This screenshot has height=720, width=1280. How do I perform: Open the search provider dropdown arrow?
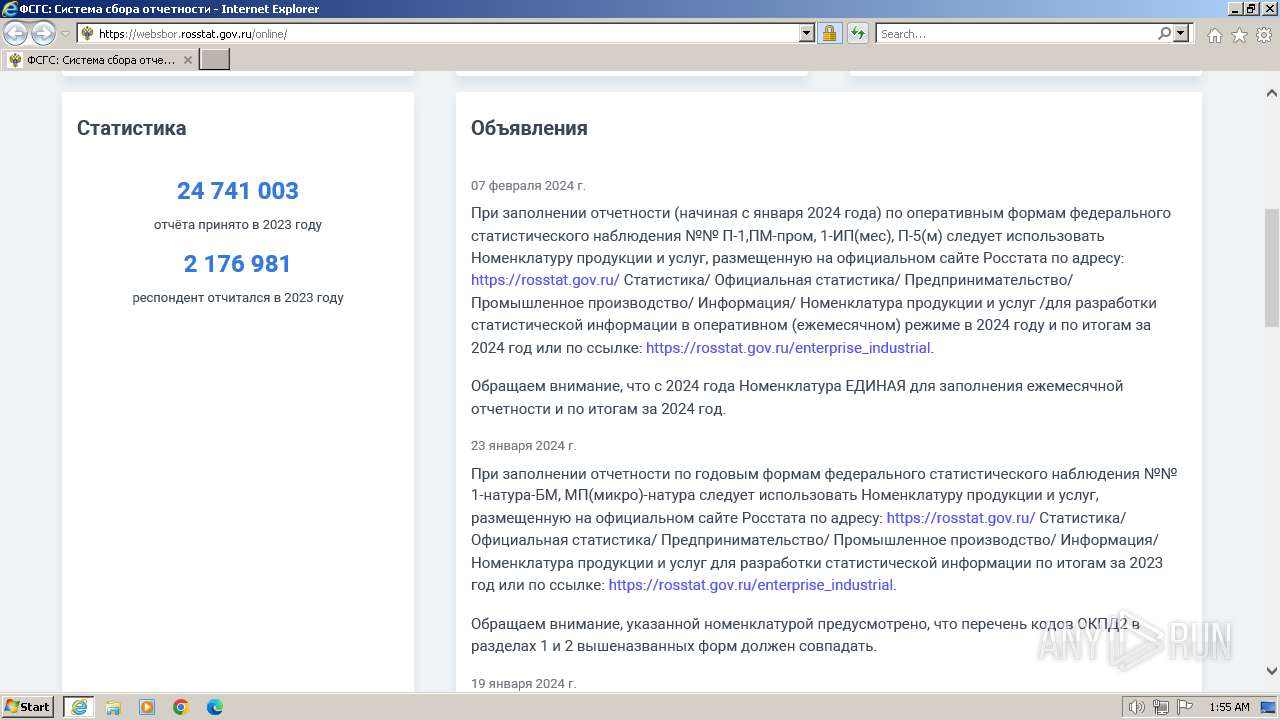click(x=1181, y=34)
